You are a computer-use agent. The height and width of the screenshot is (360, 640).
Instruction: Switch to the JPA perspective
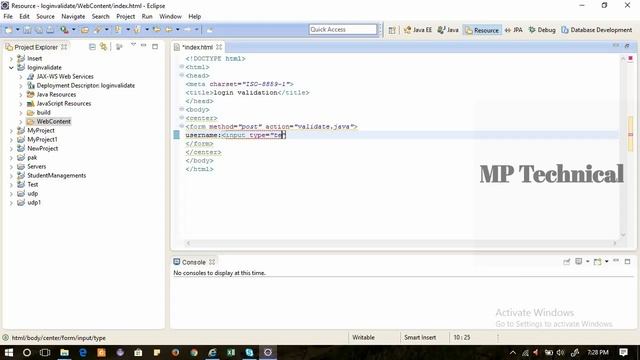(513, 30)
